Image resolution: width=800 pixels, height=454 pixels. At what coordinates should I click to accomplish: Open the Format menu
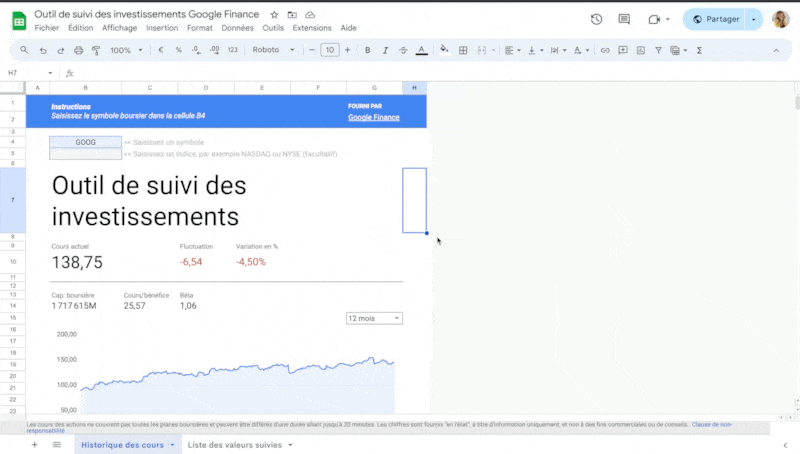[x=199, y=28]
